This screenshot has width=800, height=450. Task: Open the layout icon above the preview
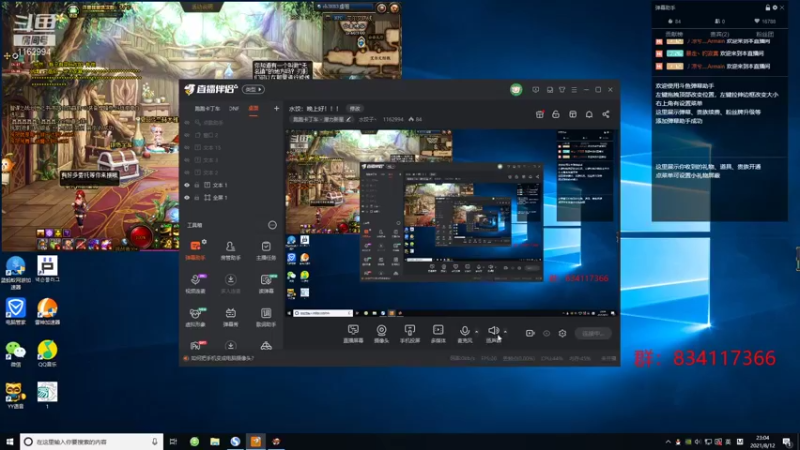point(572,114)
